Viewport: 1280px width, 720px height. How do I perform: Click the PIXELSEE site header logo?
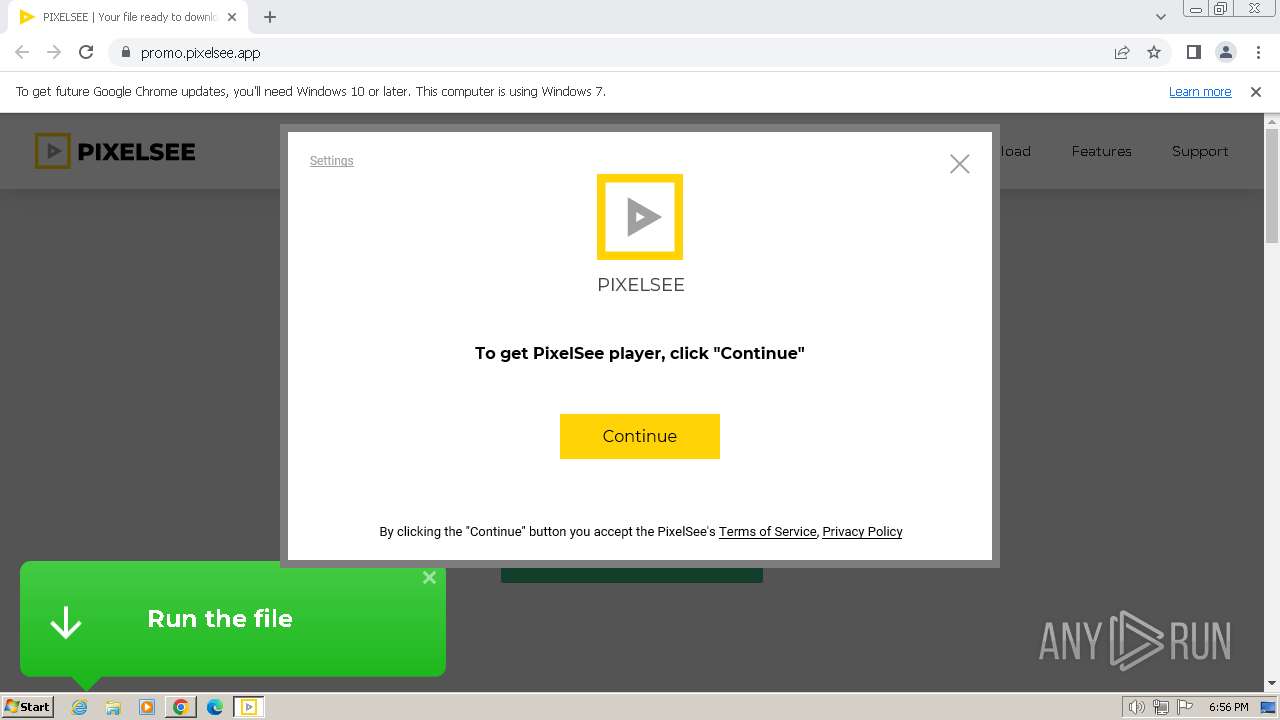click(115, 151)
